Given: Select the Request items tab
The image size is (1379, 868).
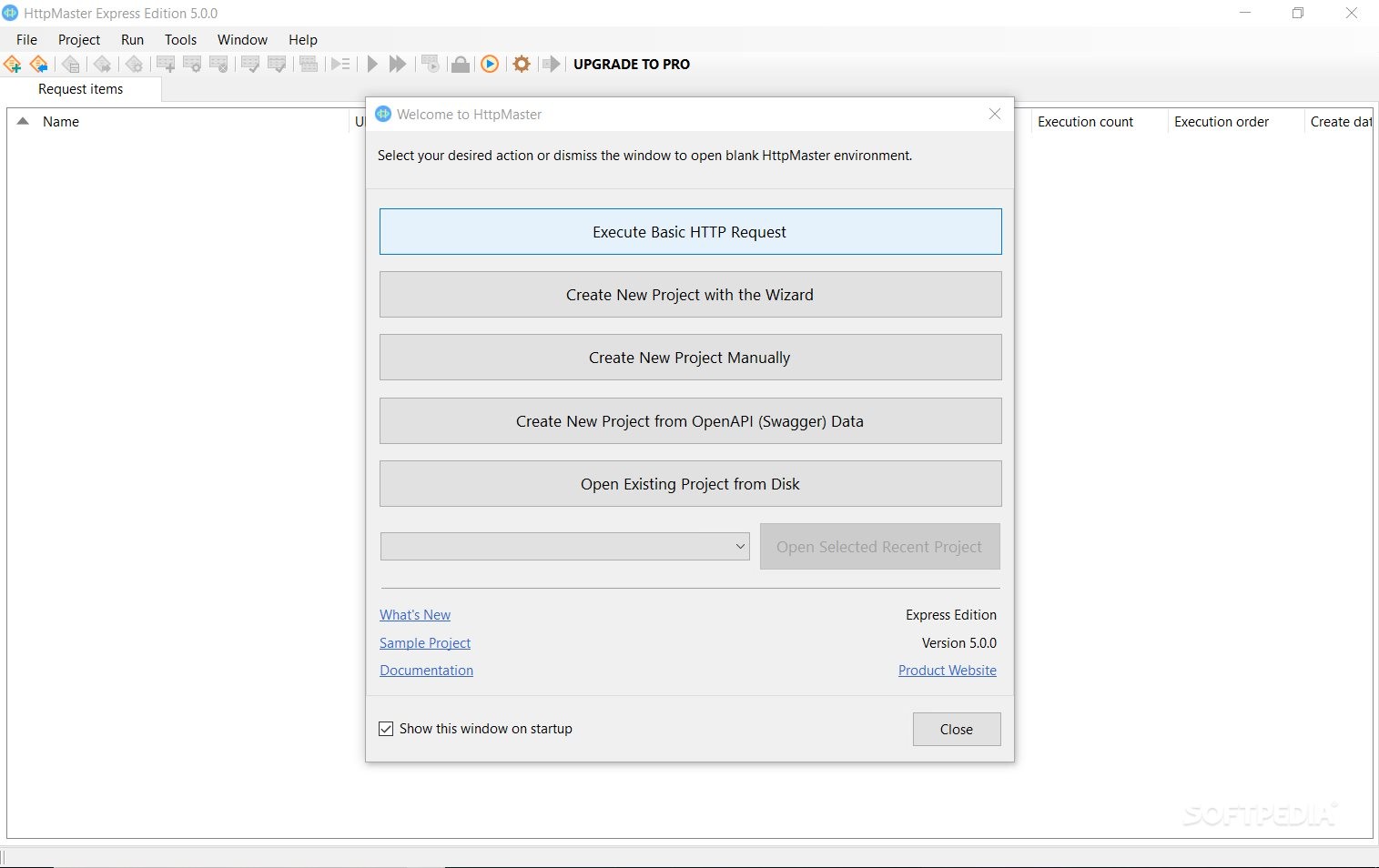Looking at the screenshot, I should 80,89.
